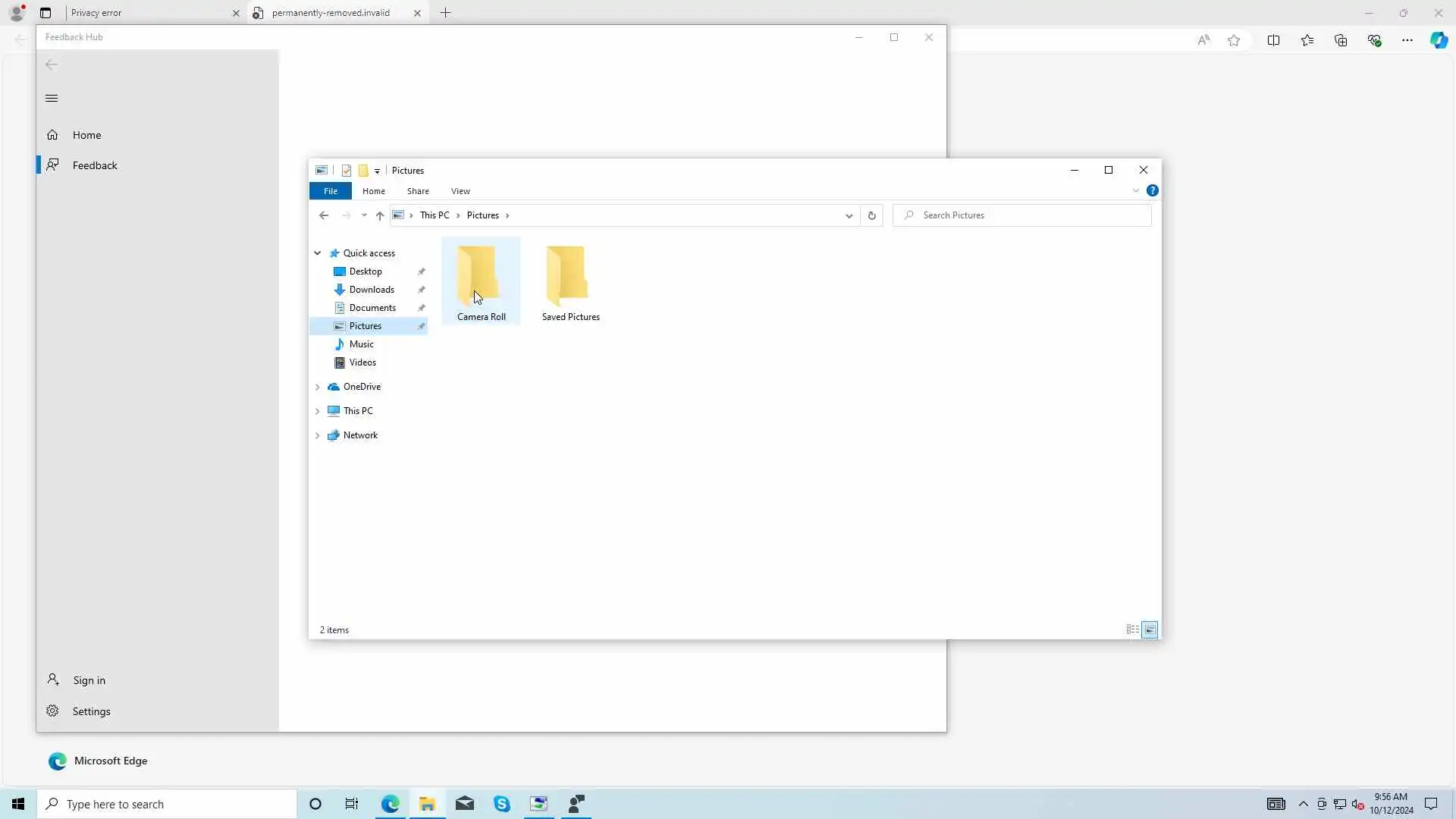
Task: Collapse the Quick access tree
Action: [318, 253]
